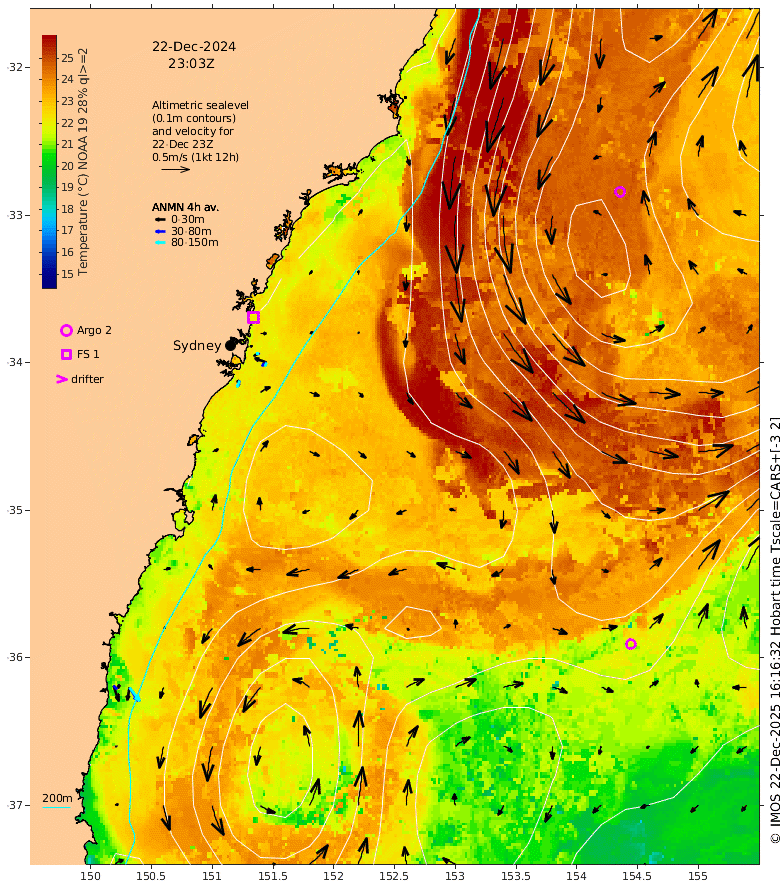Click the 154 longitude axis label
This screenshot has width=780, height=890.
pos(576,876)
